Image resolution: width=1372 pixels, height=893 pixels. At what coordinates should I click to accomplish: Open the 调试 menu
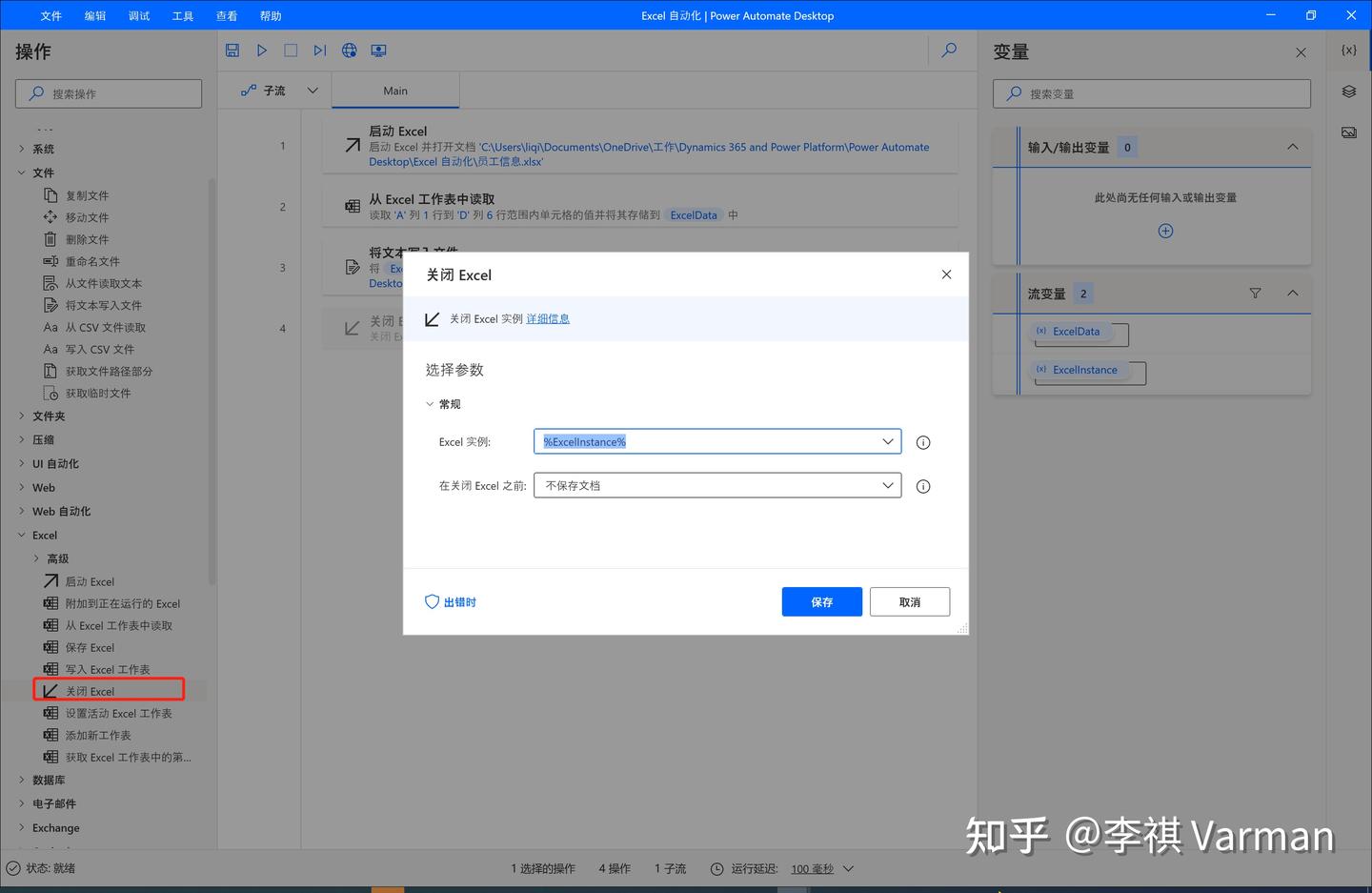(138, 15)
